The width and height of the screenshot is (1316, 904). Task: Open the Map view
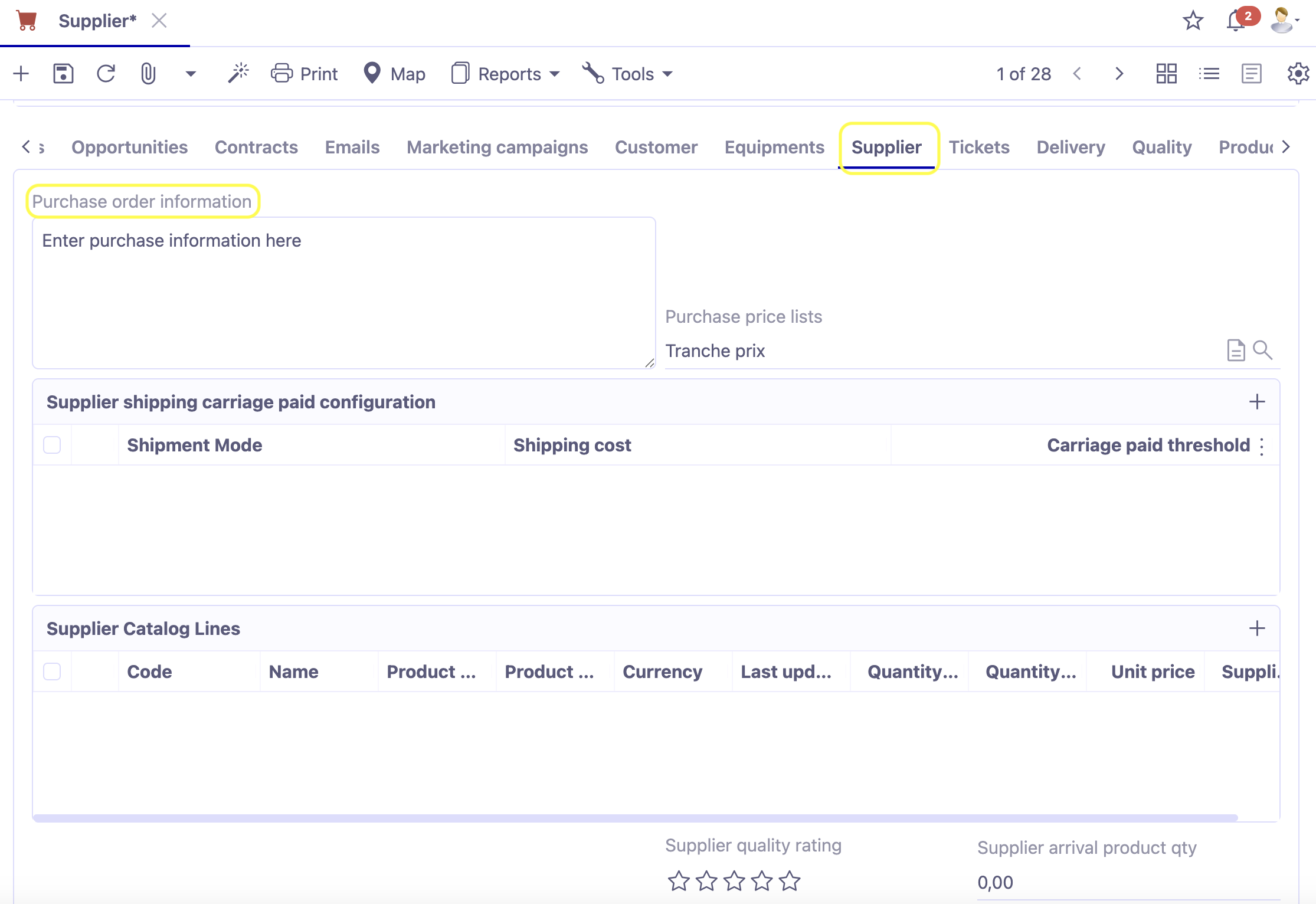point(394,73)
